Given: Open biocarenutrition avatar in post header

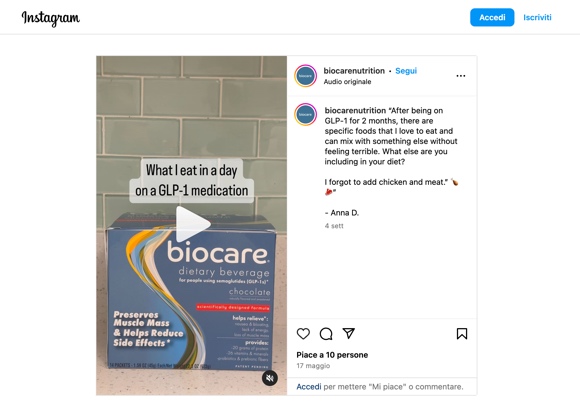Looking at the screenshot, I should click(x=306, y=76).
